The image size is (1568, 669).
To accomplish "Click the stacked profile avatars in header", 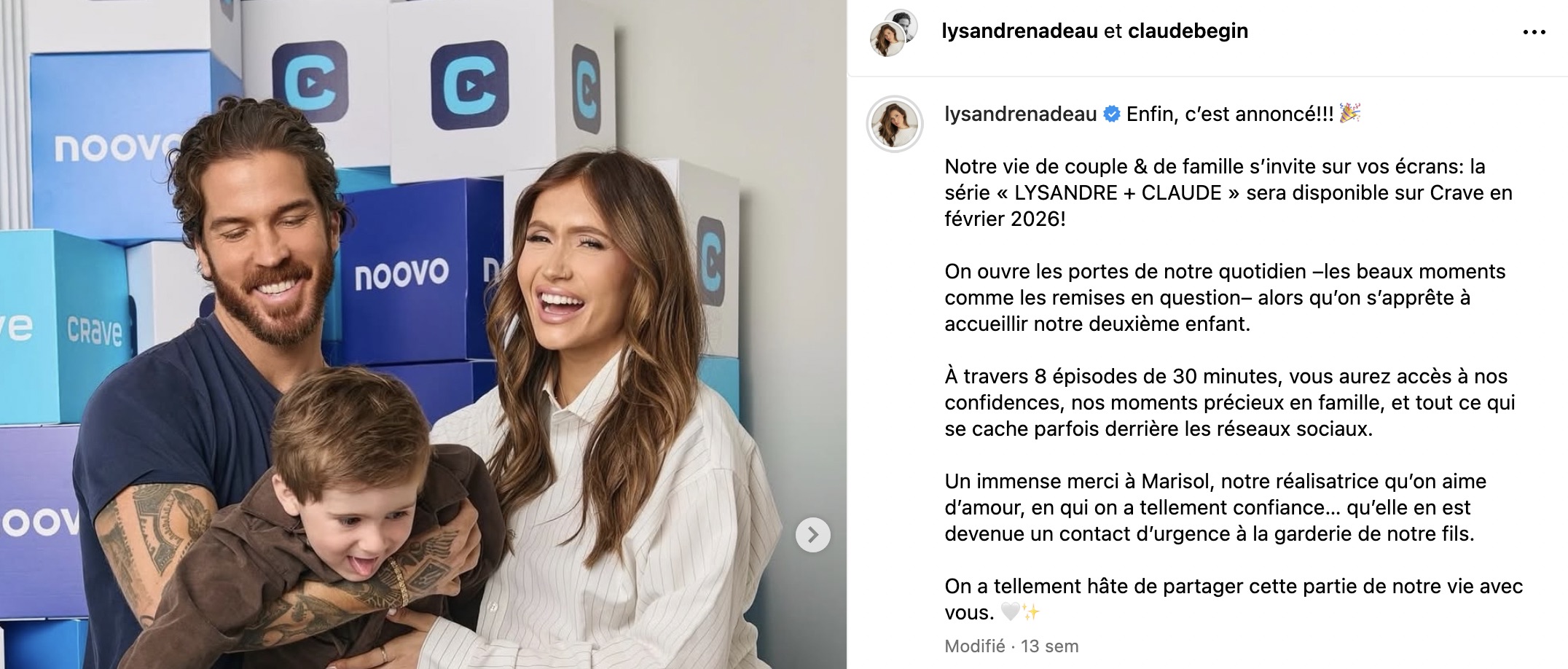I will point(893,33).
